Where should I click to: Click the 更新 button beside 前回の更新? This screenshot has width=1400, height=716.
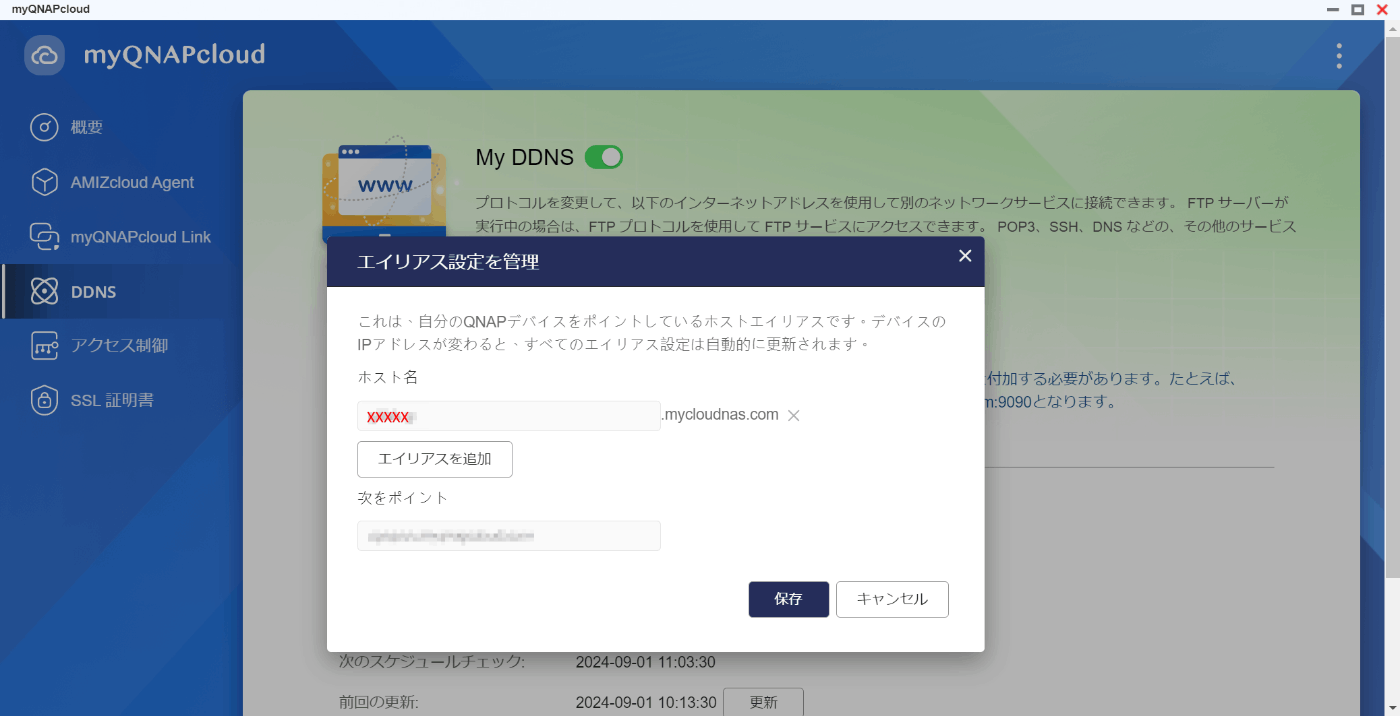pos(763,702)
